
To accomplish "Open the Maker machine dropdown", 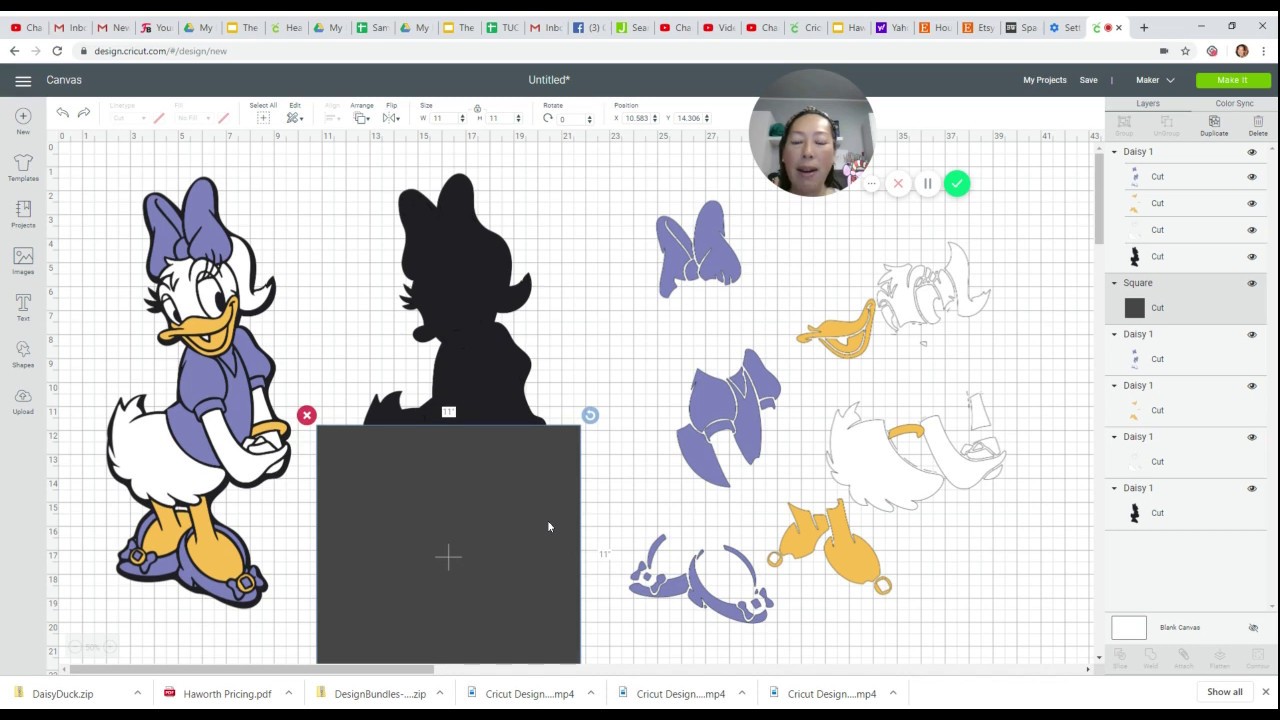I will [x=1155, y=80].
